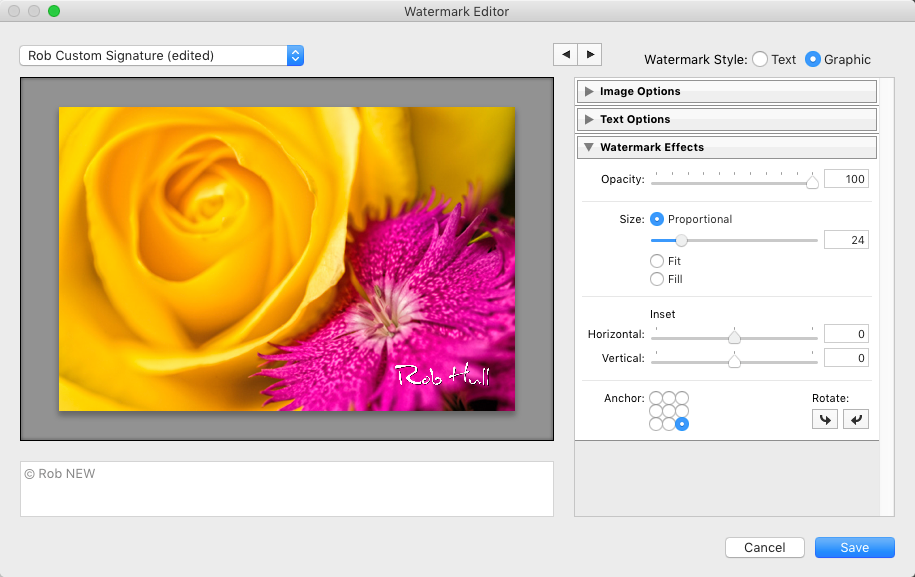This screenshot has height=577, width=915.
Task: Click the Proportional size slider handle
Action: pos(681,240)
